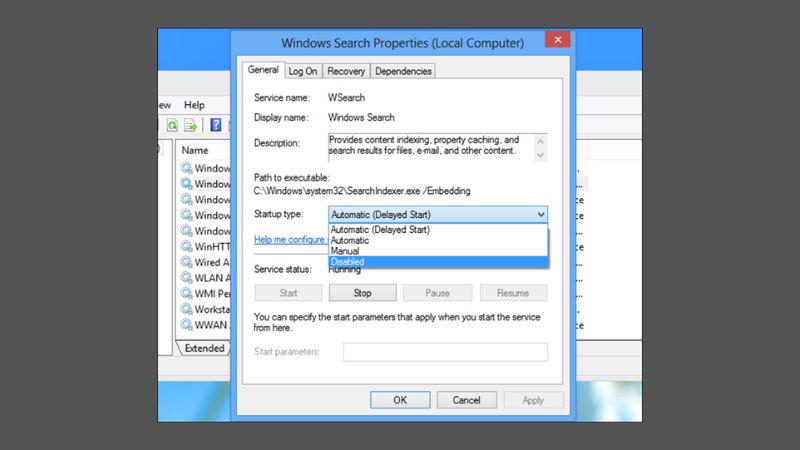Open the Recovery tab
This screenshot has width=800, height=450.
(x=345, y=71)
